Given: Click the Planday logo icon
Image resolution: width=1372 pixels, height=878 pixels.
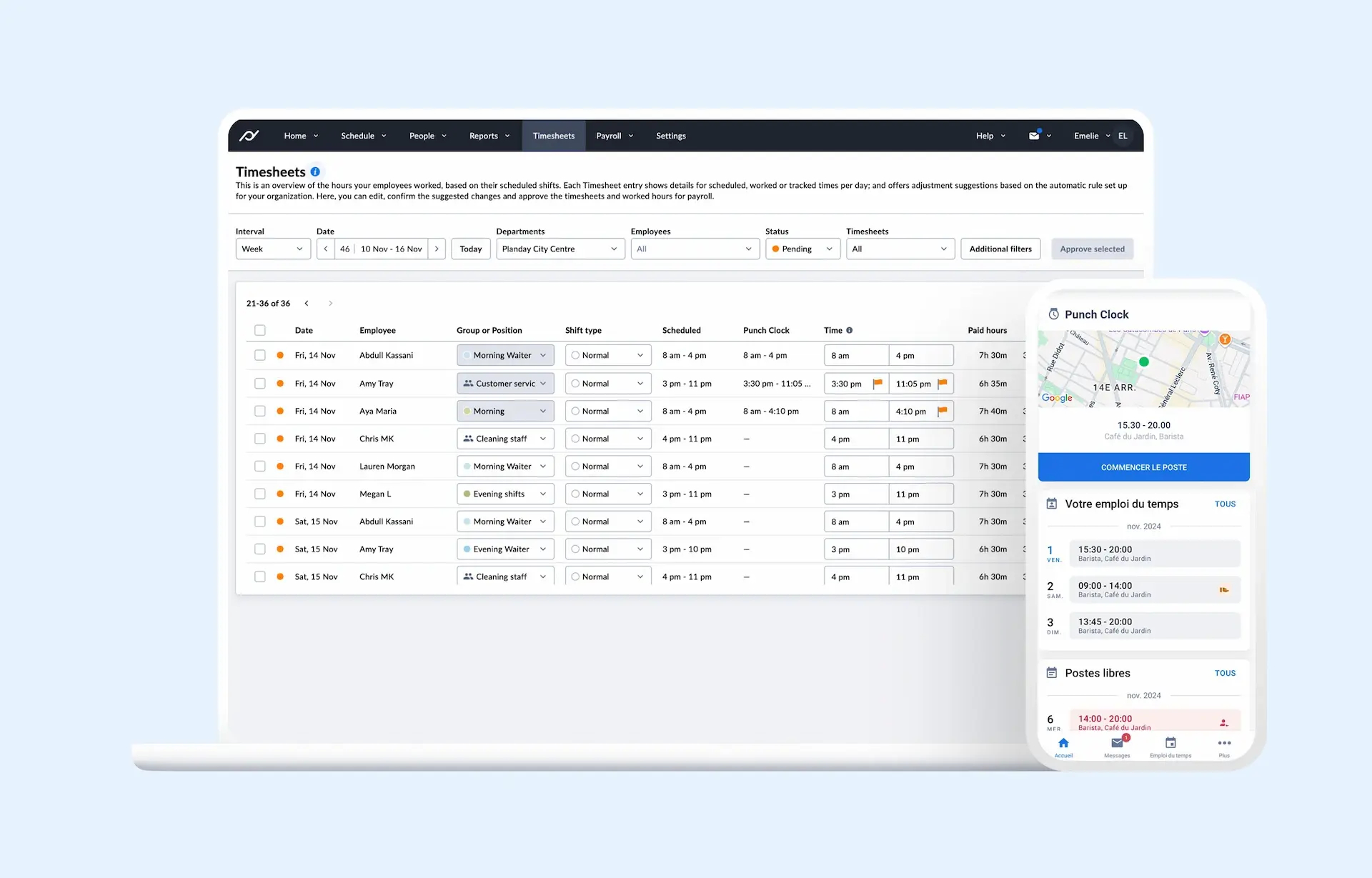Looking at the screenshot, I should coord(249,135).
